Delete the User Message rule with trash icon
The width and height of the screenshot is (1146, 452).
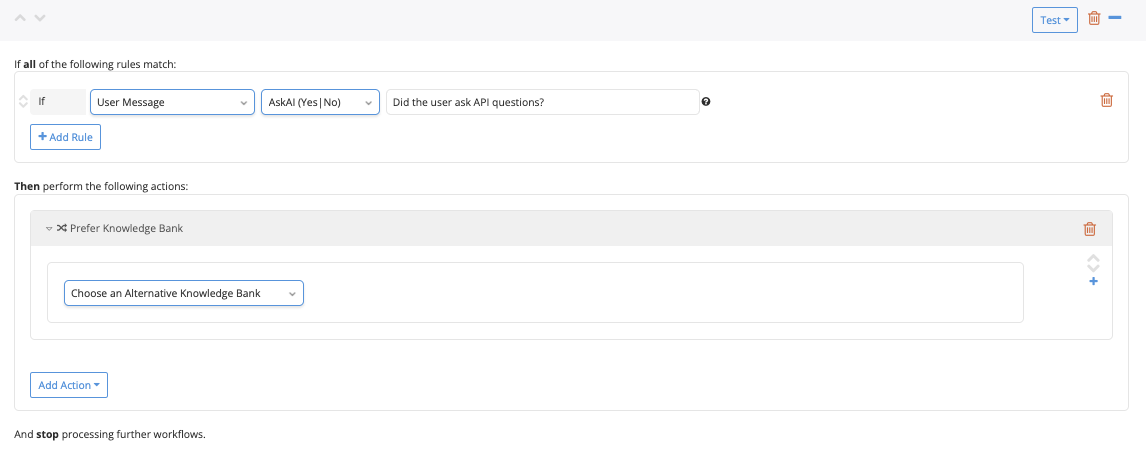click(x=1107, y=100)
